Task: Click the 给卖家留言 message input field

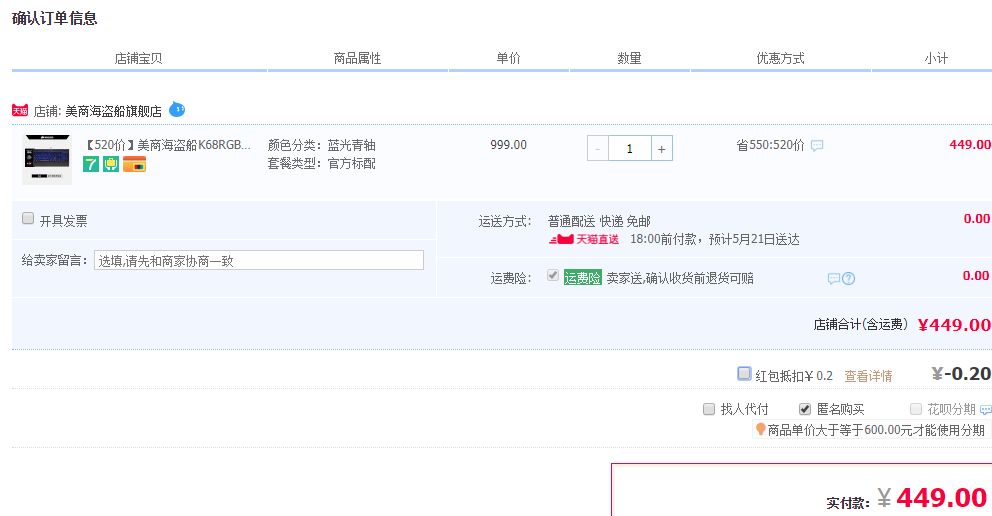Action: tap(259, 261)
